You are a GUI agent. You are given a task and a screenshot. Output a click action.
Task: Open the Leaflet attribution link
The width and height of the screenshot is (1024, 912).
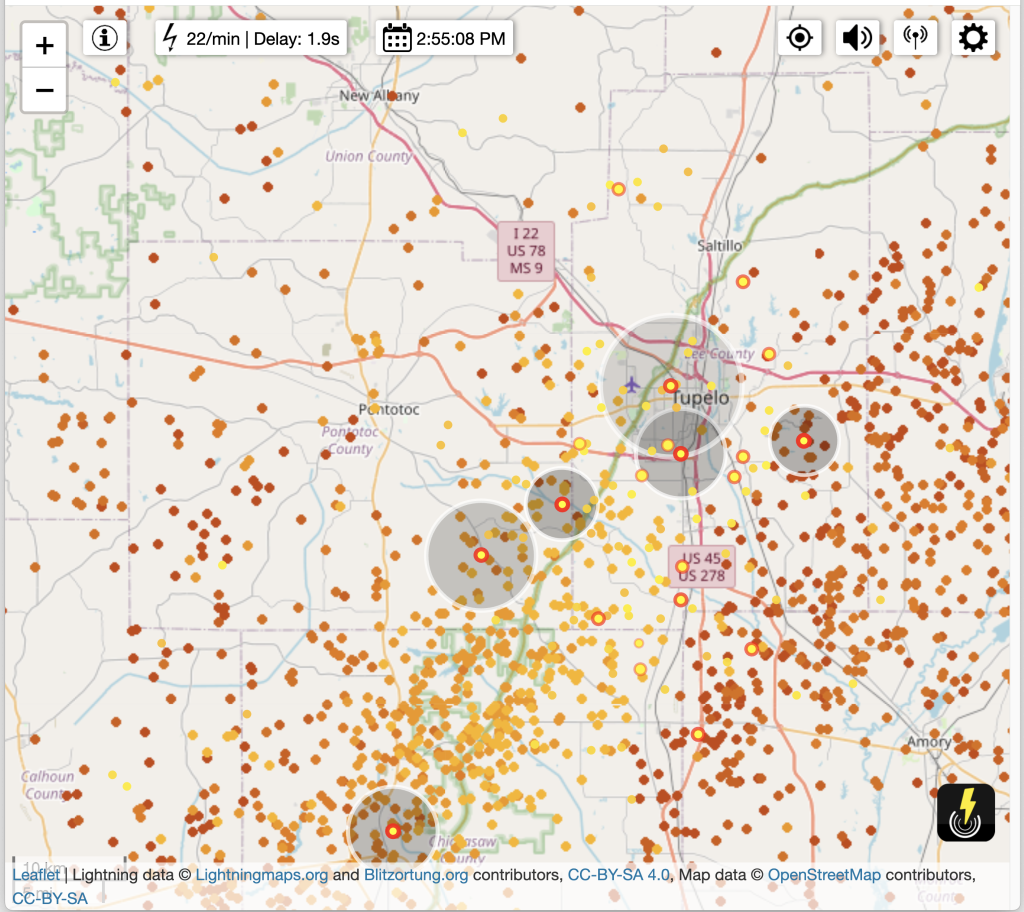click(x=35, y=875)
